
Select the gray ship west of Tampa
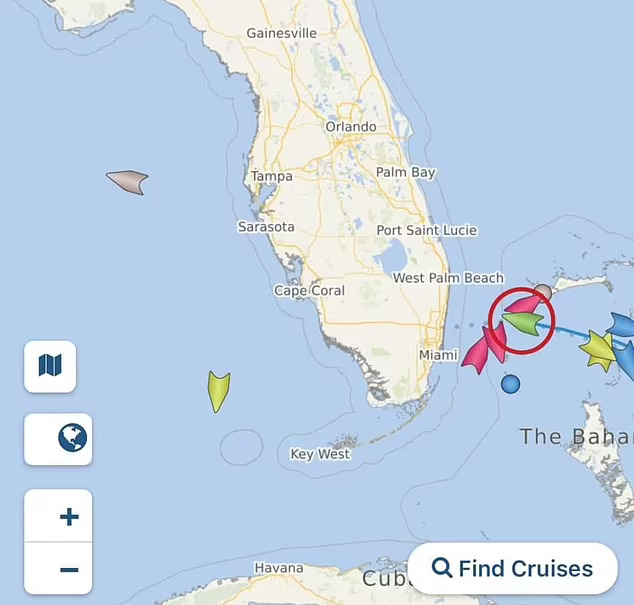point(128,182)
